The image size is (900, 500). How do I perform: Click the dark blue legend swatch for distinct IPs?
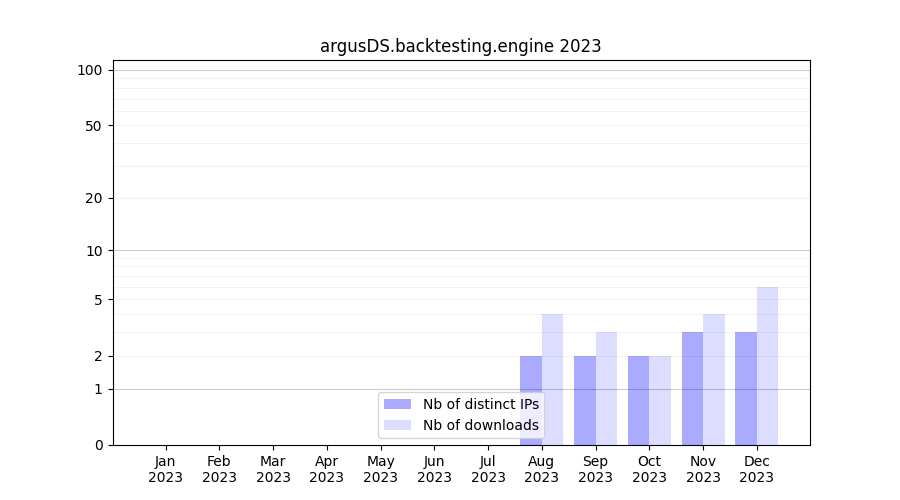pos(397,404)
